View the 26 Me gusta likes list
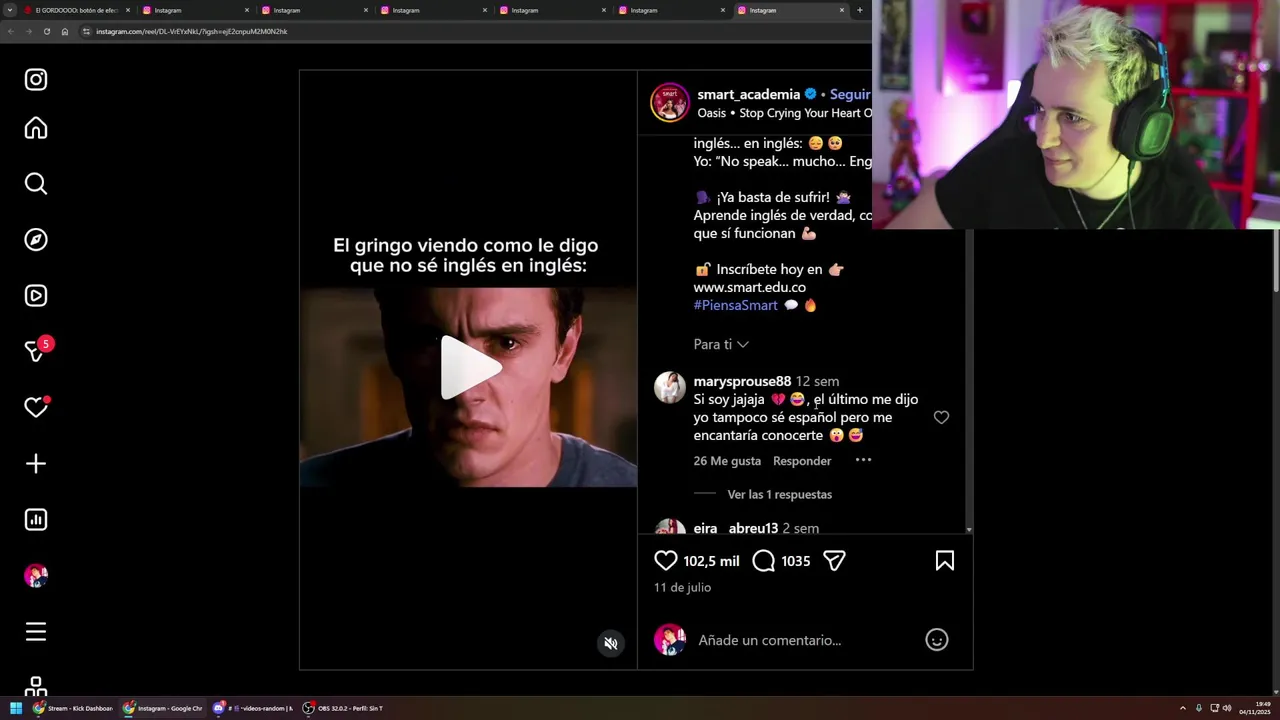The image size is (1280, 720). (x=727, y=461)
